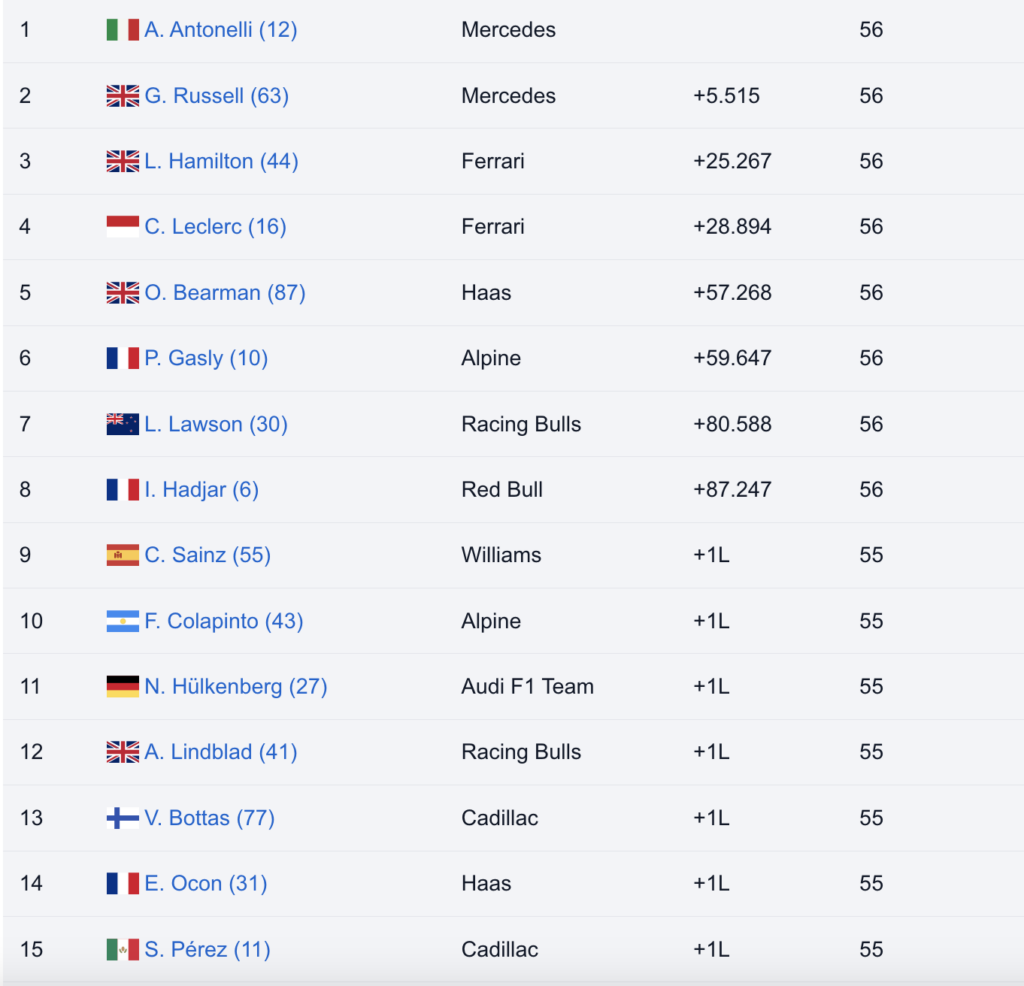The image size is (1024, 986).
Task: Click the Audi F1 Team cell
Action: pos(527,687)
